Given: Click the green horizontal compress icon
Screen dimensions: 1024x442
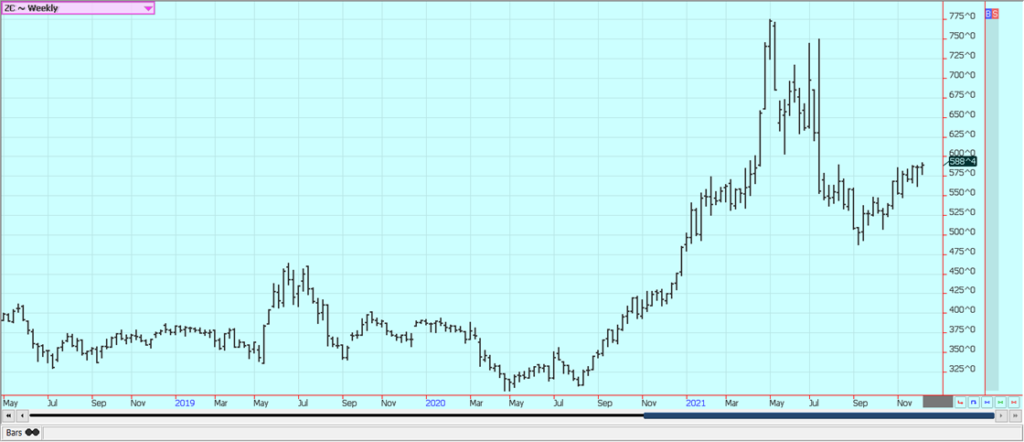Looking at the screenshot, I should click(1000, 402).
